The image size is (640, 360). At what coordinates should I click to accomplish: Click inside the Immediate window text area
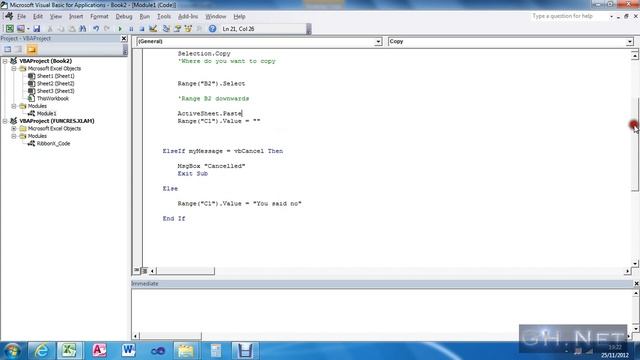pyautogui.click(x=381, y=311)
